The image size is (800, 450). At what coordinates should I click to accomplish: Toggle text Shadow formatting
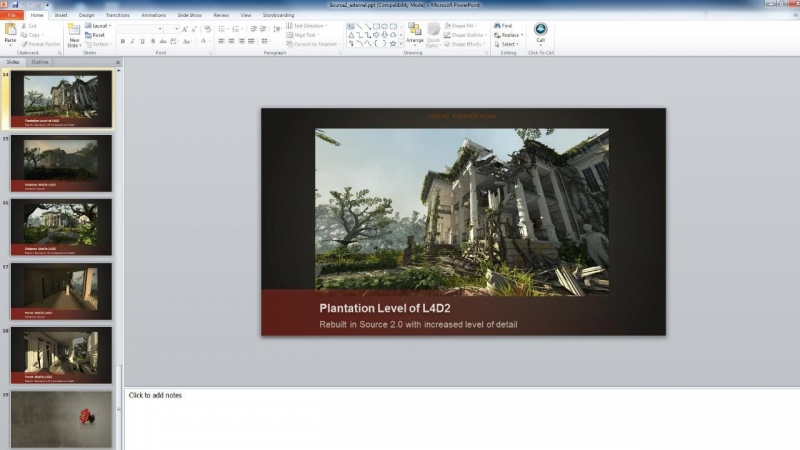point(153,41)
